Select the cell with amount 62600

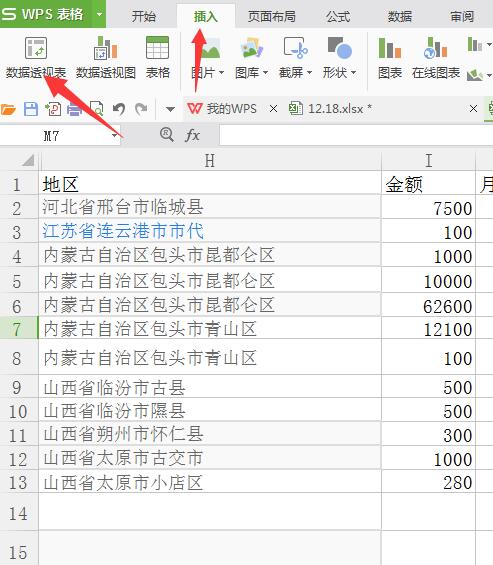[x=428, y=306]
